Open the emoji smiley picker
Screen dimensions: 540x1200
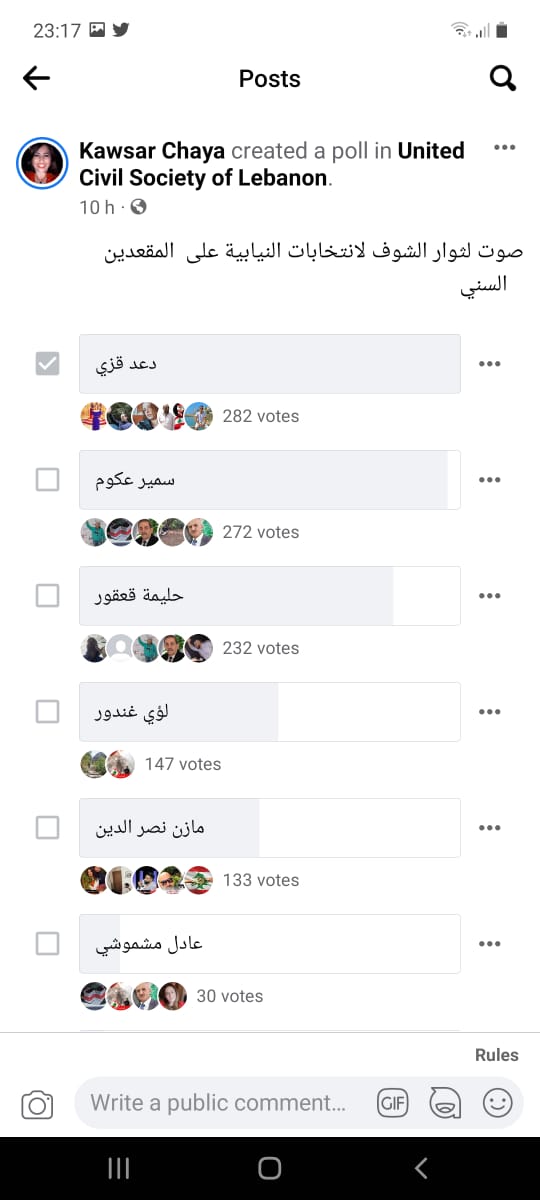[497, 1103]
